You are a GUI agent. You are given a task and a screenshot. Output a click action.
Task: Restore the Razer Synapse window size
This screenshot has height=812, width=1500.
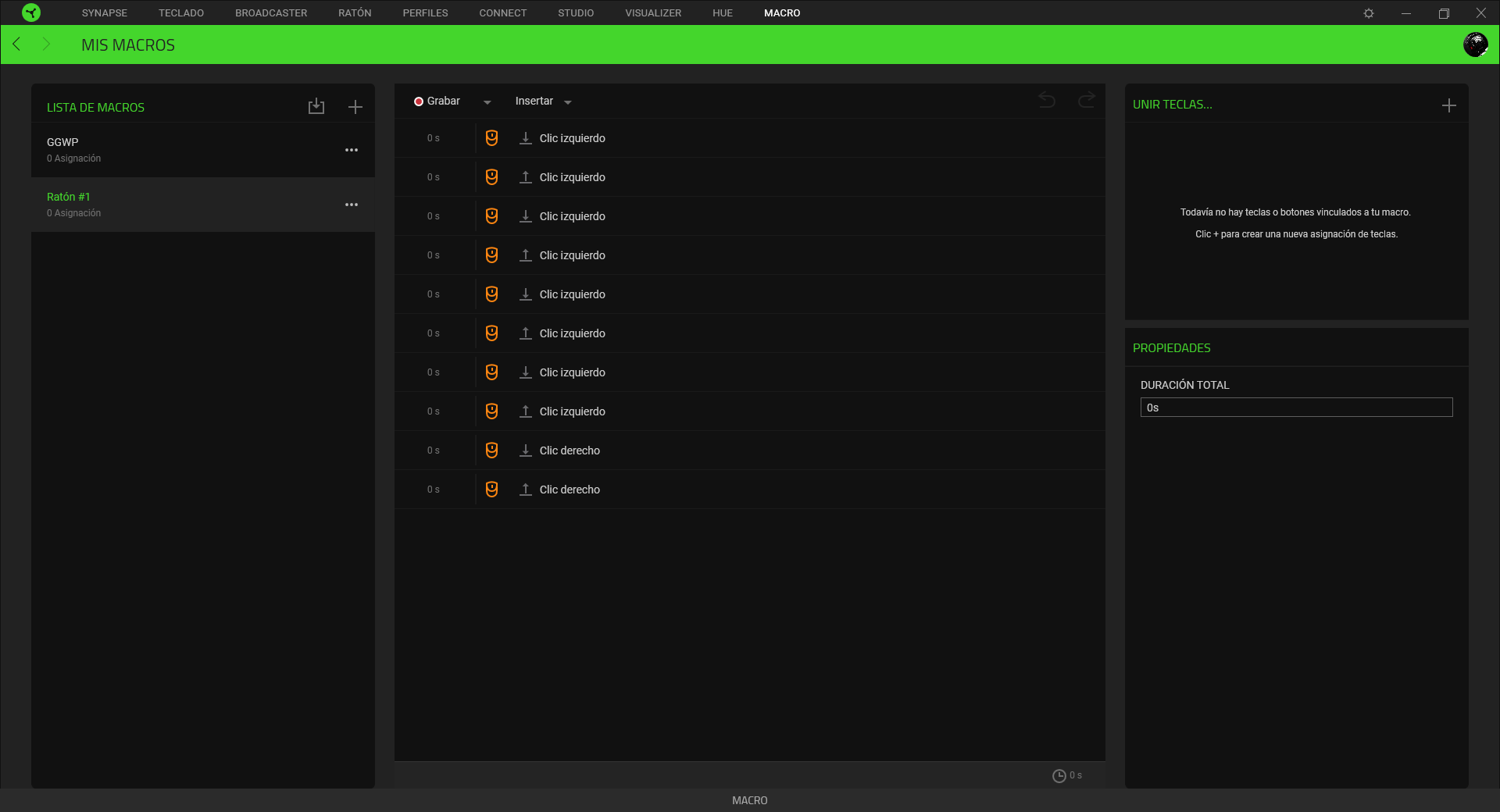1444,13
